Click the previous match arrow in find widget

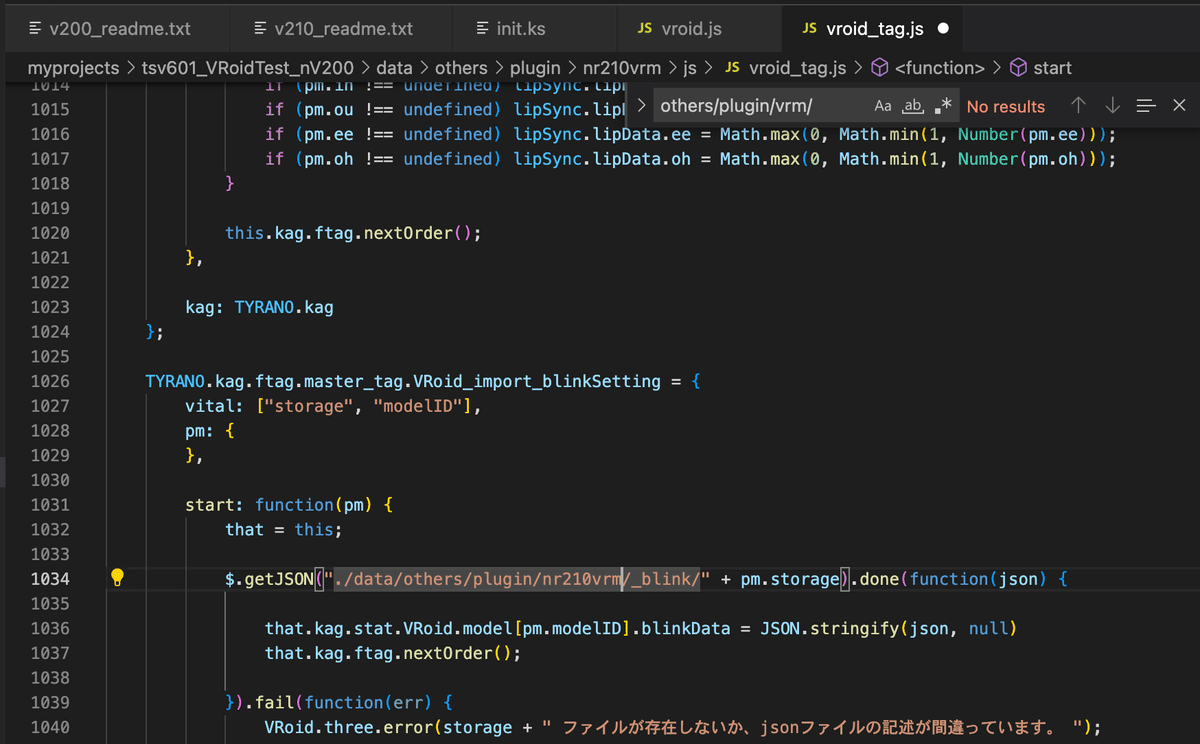(1078, 105)
